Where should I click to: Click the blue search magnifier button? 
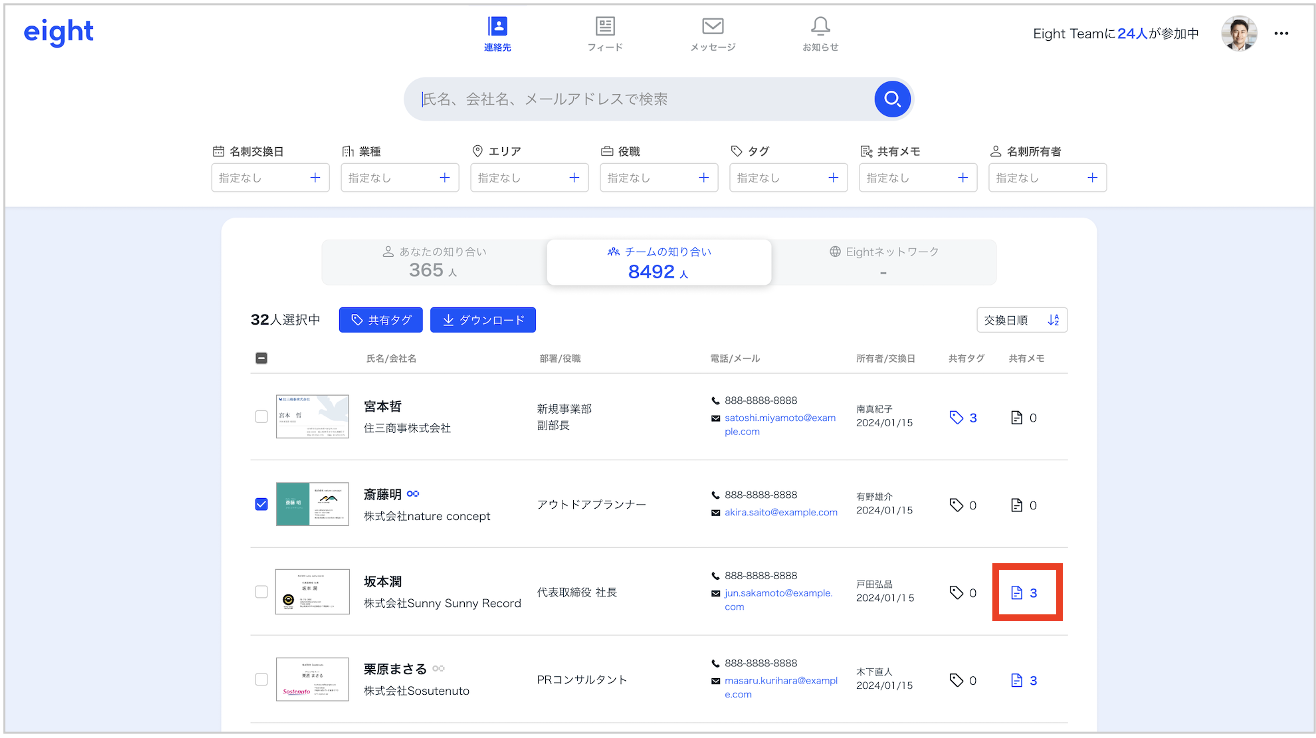point(892,99)
